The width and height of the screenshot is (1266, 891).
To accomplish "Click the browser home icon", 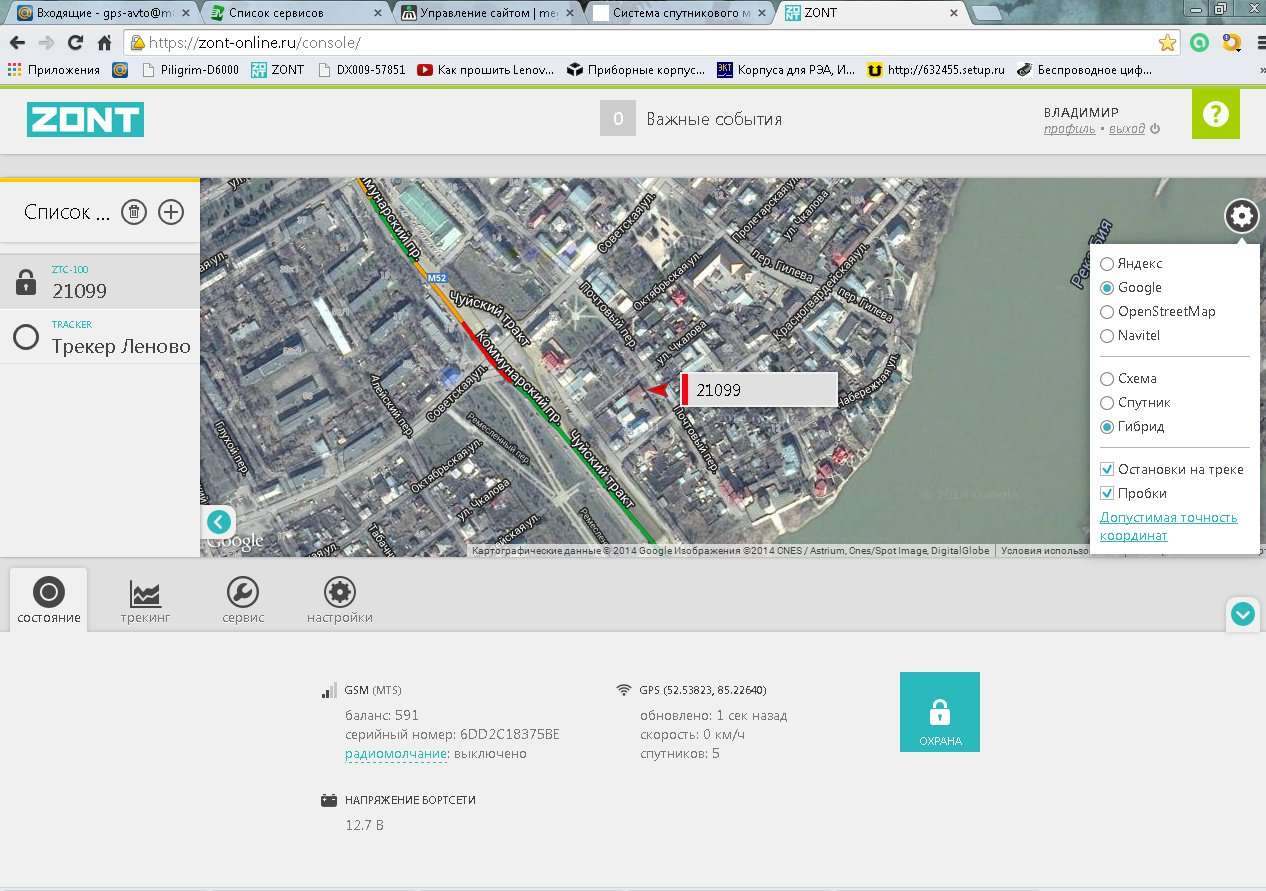I will point(104,43).
